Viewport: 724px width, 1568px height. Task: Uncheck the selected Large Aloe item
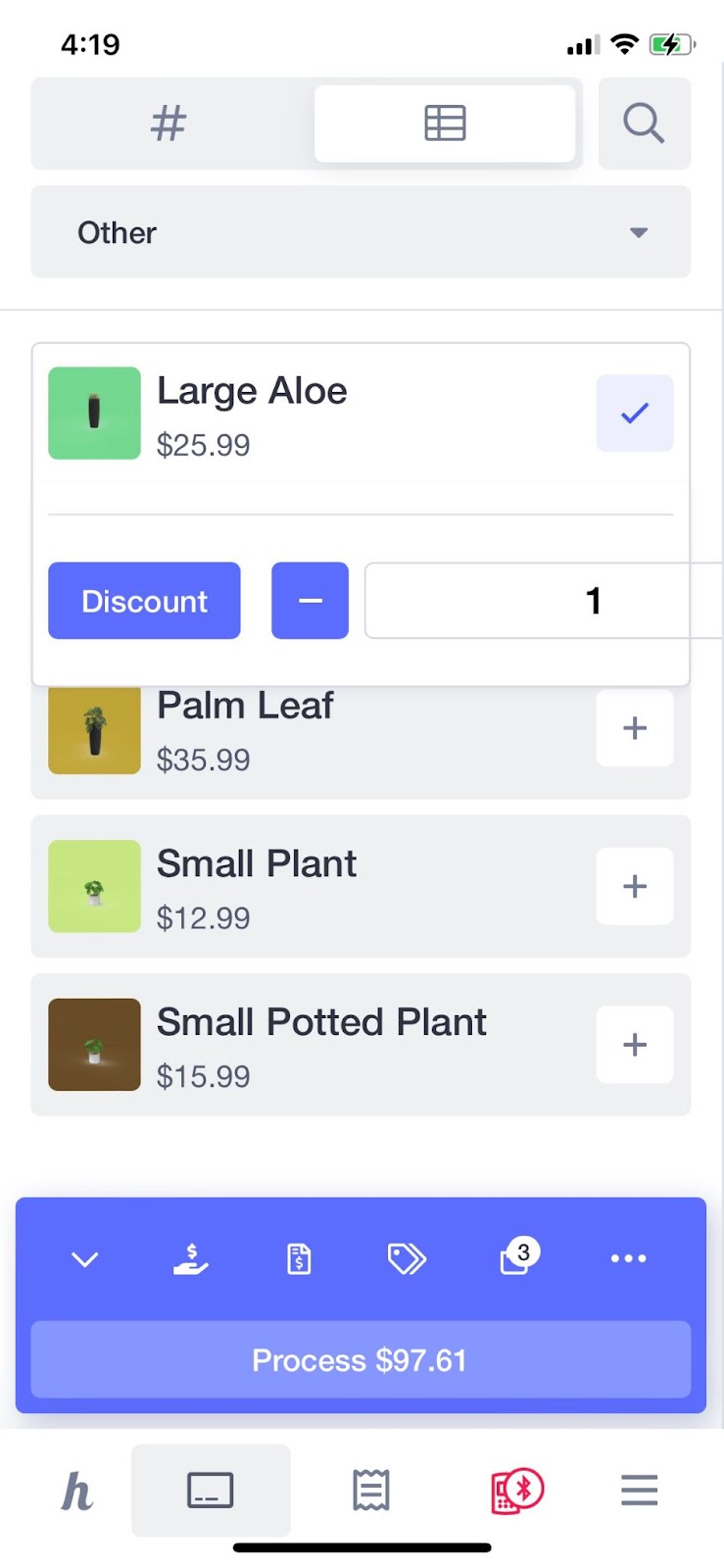coord(634,414)
